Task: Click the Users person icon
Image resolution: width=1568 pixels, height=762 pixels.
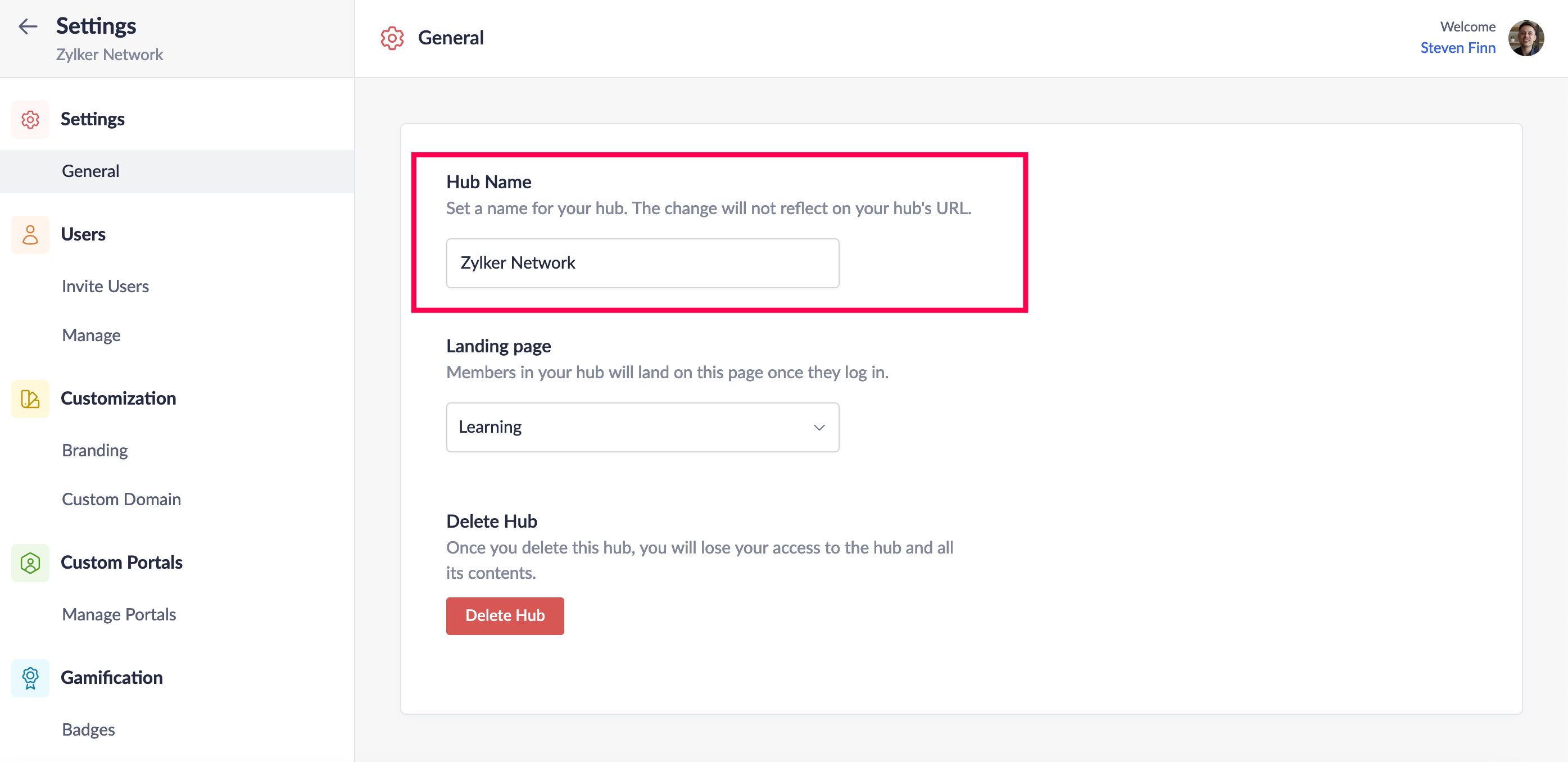Action: point(30,234)
